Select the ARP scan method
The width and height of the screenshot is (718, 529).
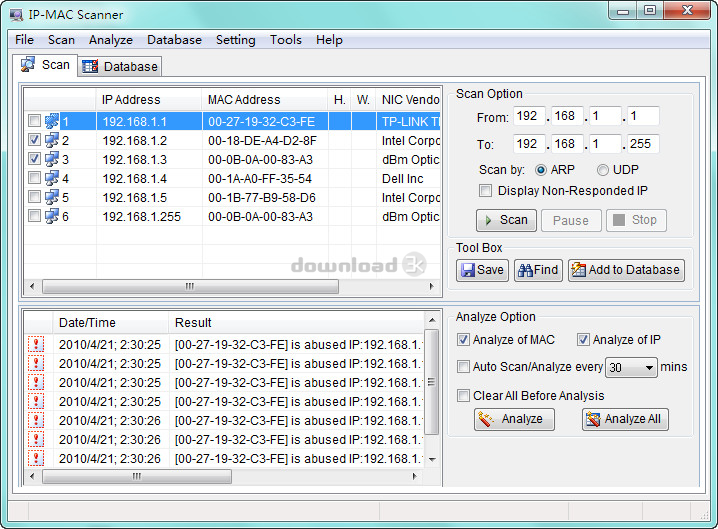tap(541, 170)
